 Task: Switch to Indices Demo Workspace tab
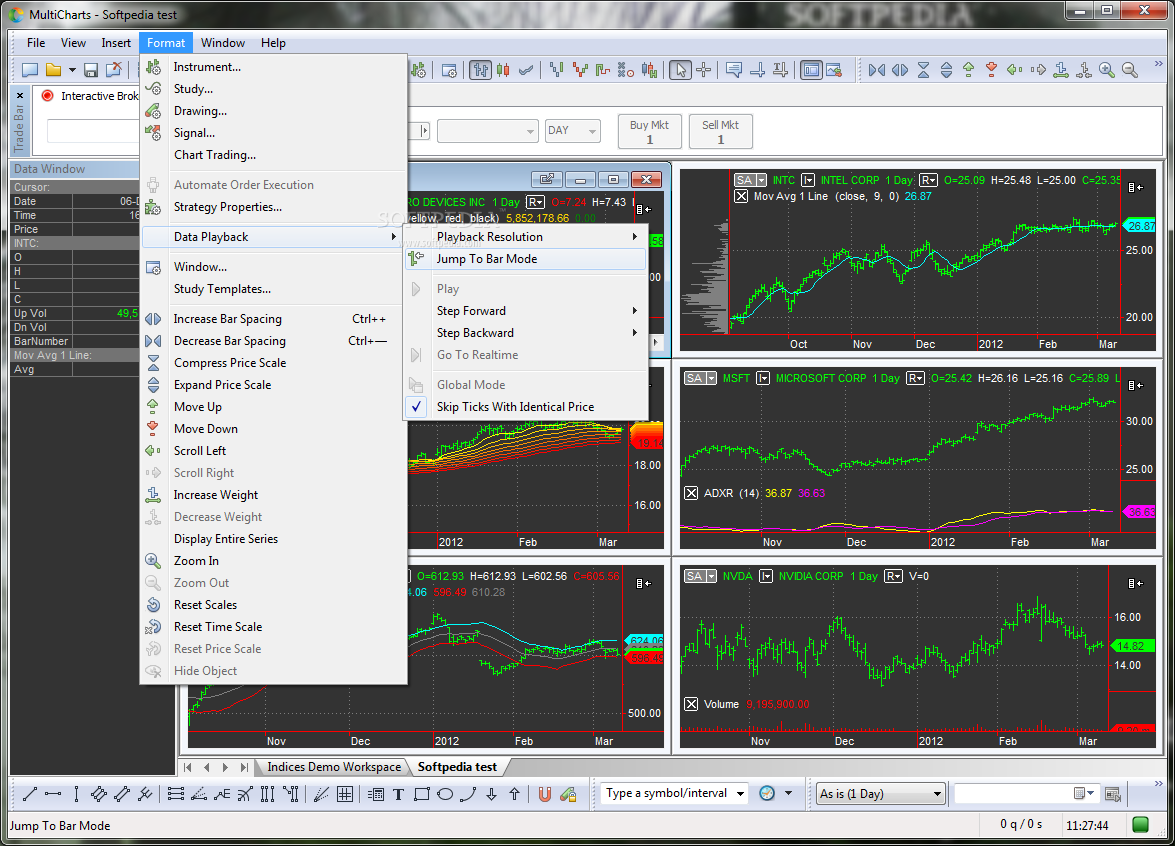334,767
